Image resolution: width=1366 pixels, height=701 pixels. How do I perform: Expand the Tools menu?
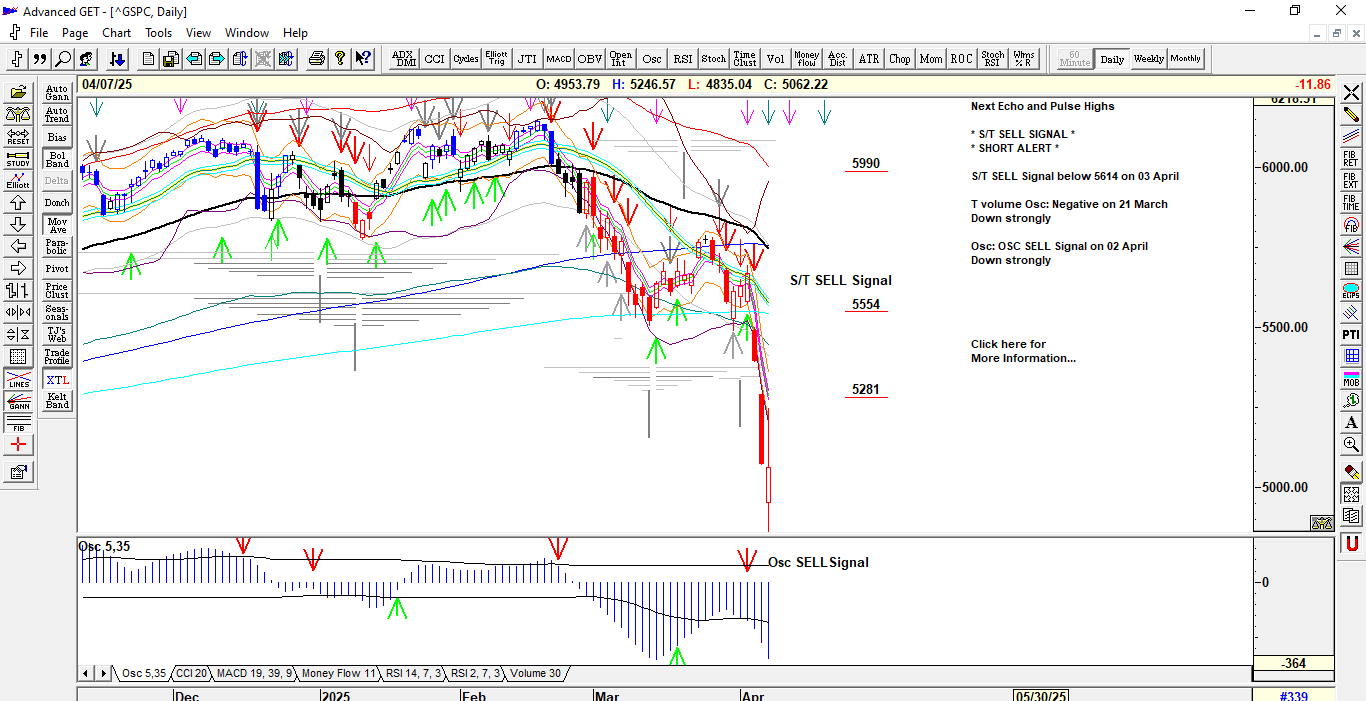(x=158, y=33)
